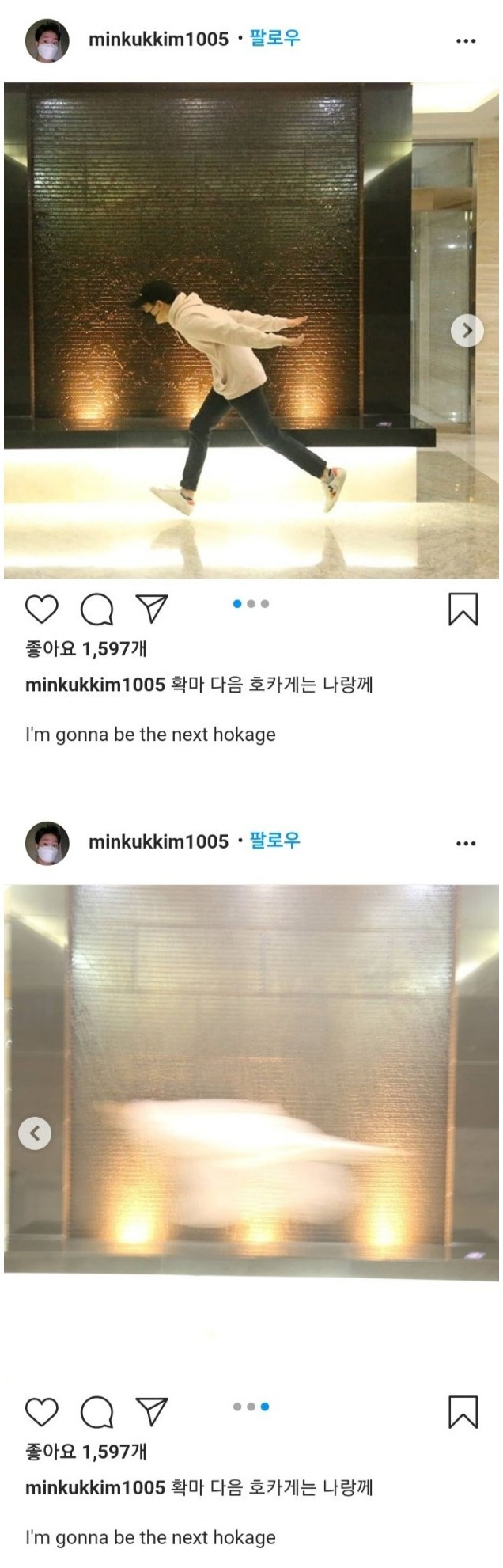Open caption username link under second post
503x1568 pixels.
tap(95, 1487)
